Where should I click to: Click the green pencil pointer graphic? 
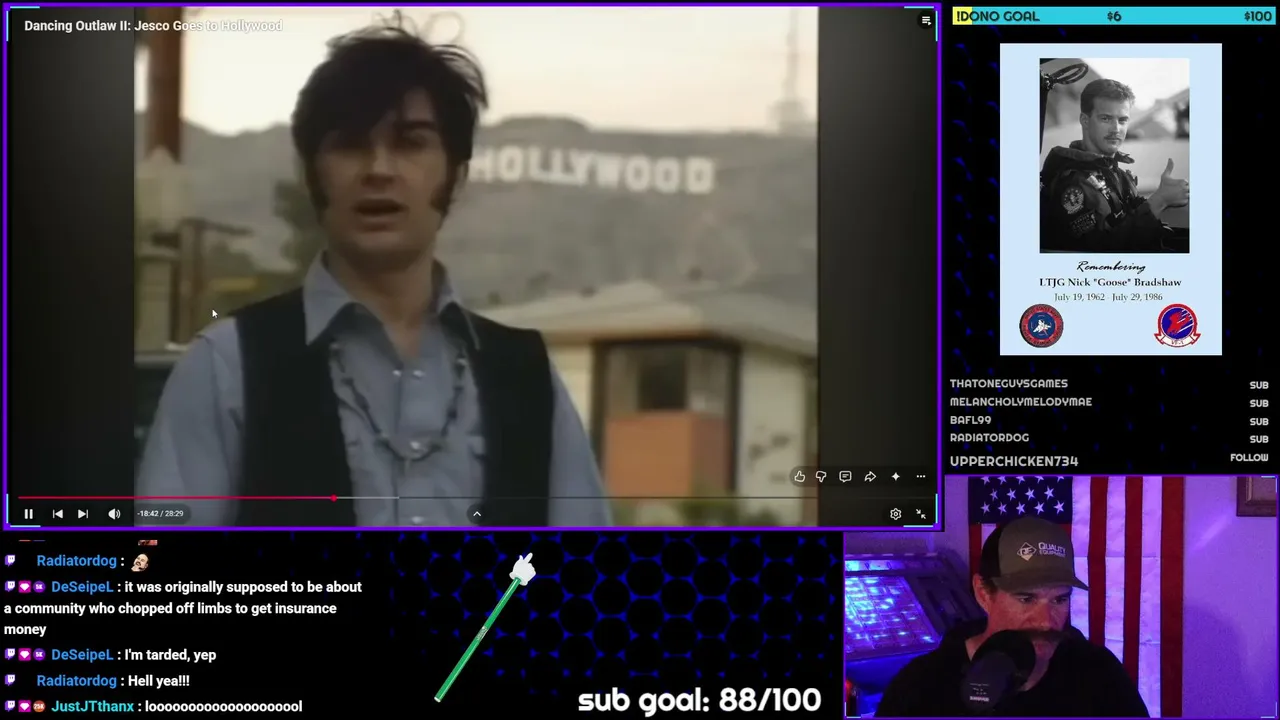coord(485,627)
